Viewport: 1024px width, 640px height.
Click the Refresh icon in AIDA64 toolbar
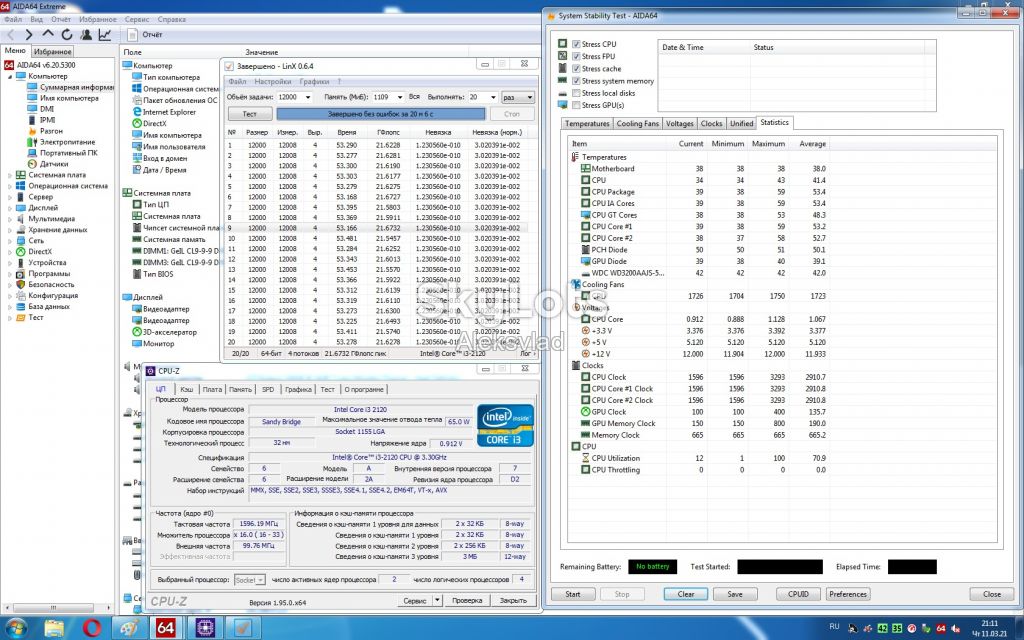point(67,35)
